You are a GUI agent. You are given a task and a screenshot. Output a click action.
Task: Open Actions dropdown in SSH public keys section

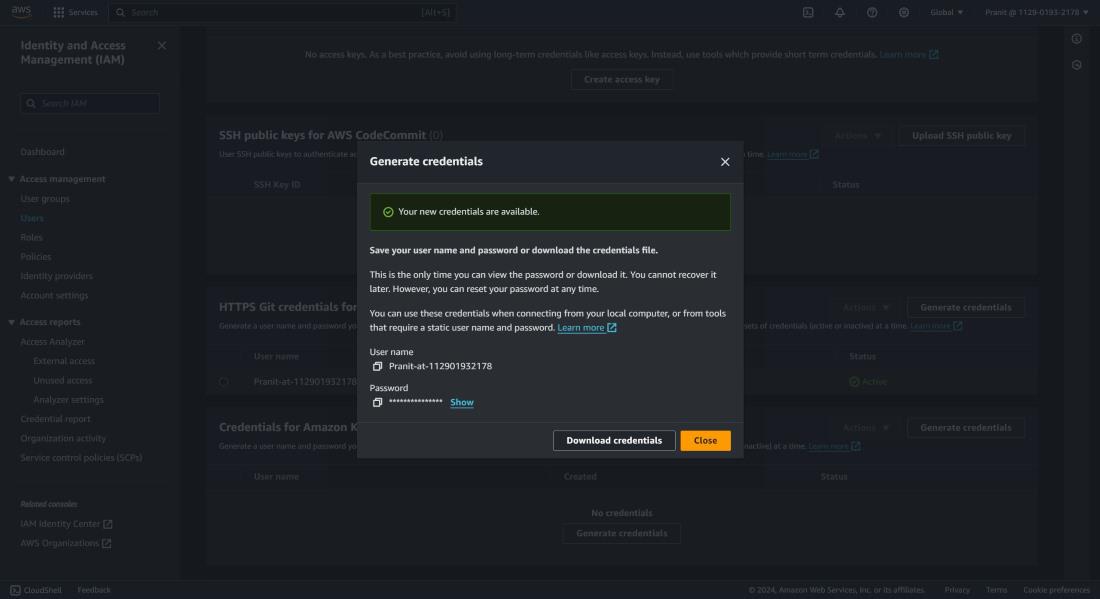point(857,135)
